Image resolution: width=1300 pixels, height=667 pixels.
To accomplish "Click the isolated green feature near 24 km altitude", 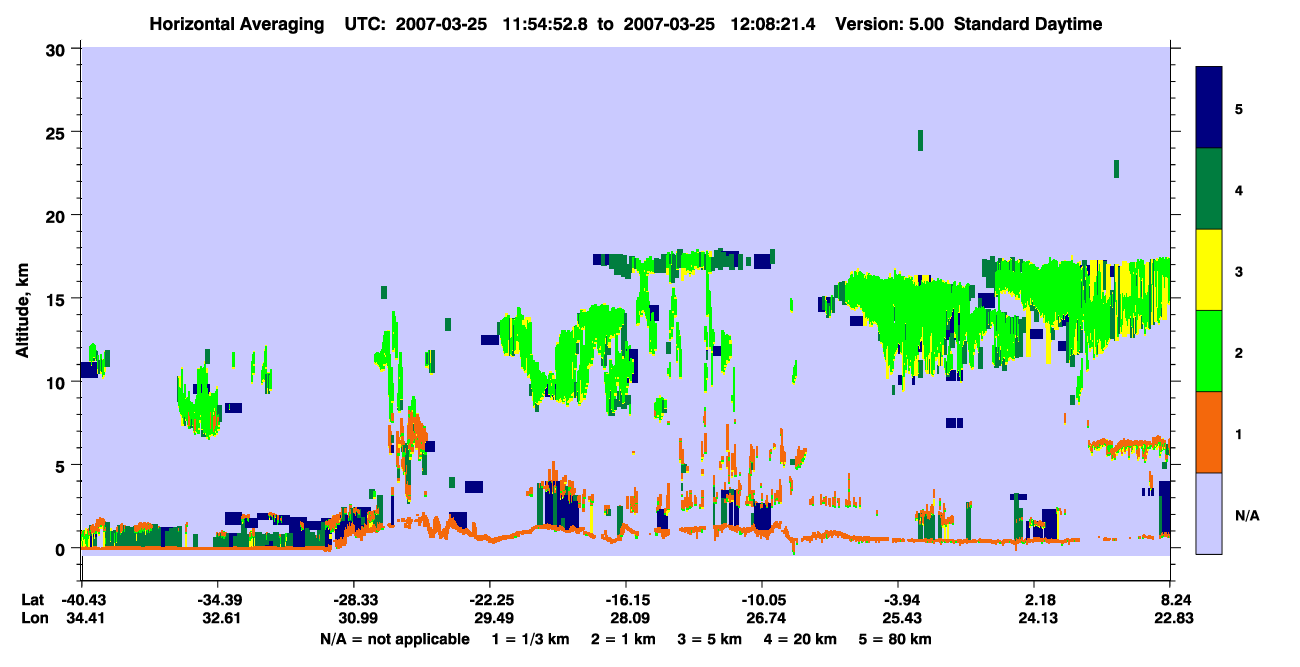I will pyautogui.click(x=920, y=140).
